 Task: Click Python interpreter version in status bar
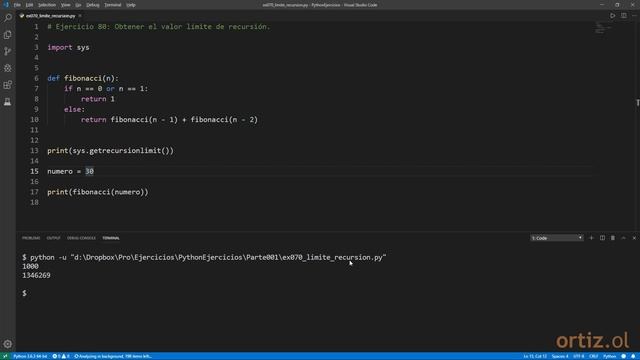[x=30, y=356]
